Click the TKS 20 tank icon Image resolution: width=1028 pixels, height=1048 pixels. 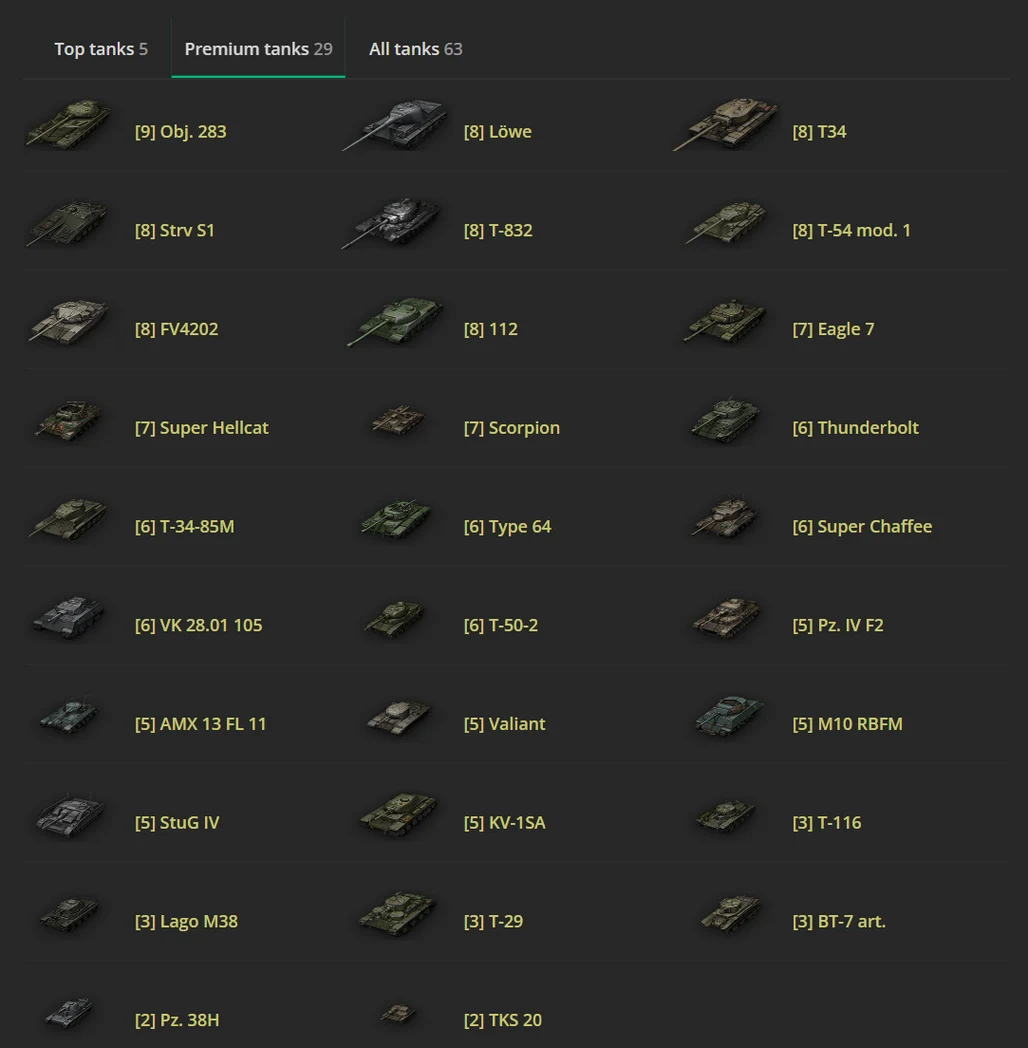coord(398,1013)
